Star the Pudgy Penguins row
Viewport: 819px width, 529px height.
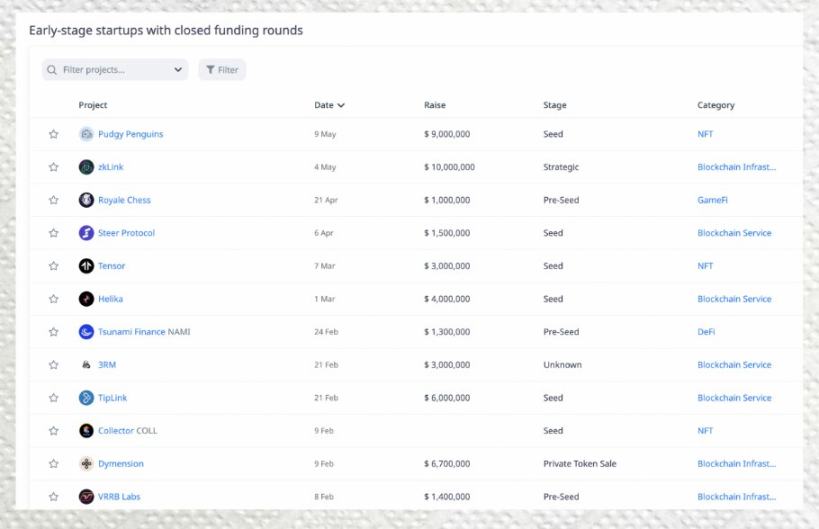[x=53, y=134]
